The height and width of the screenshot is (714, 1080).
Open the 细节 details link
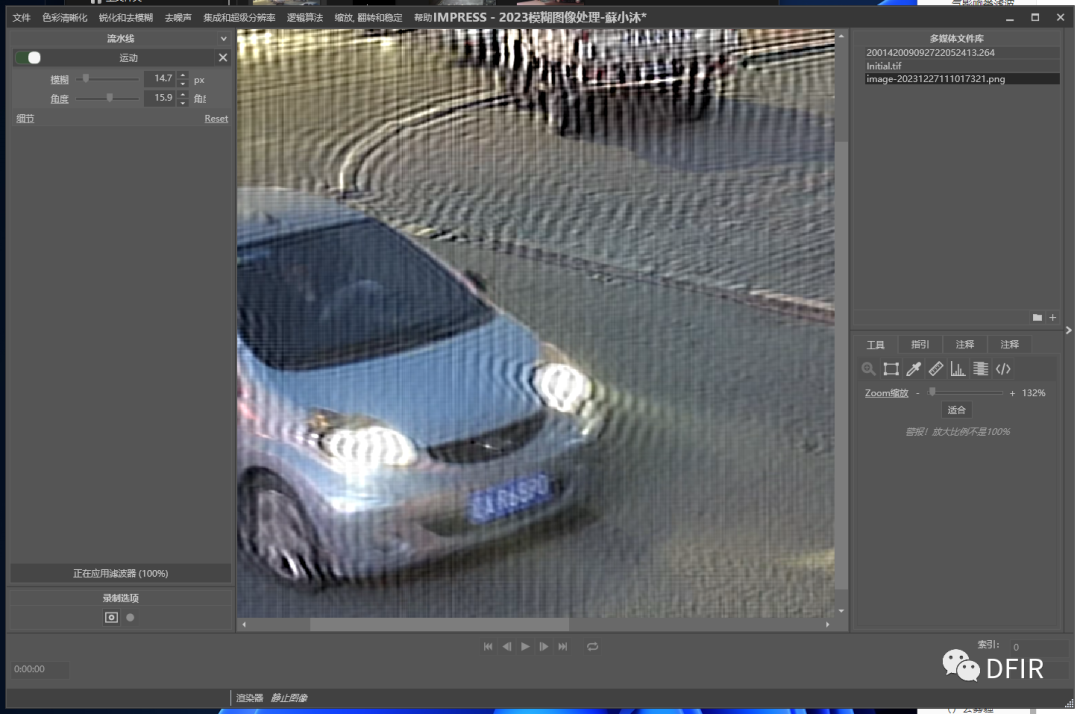25,118
